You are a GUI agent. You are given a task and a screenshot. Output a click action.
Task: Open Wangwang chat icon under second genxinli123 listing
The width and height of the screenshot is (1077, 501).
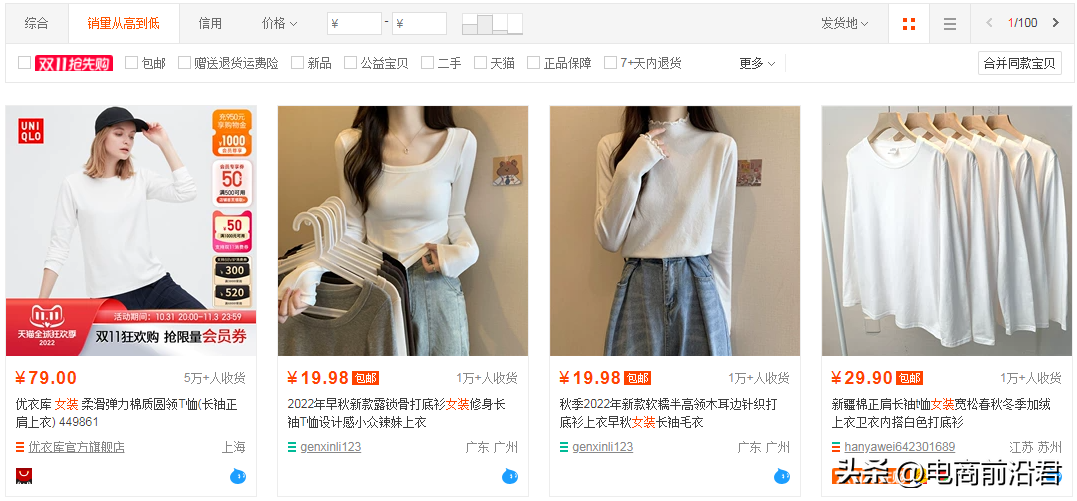[x=782, y=476]
